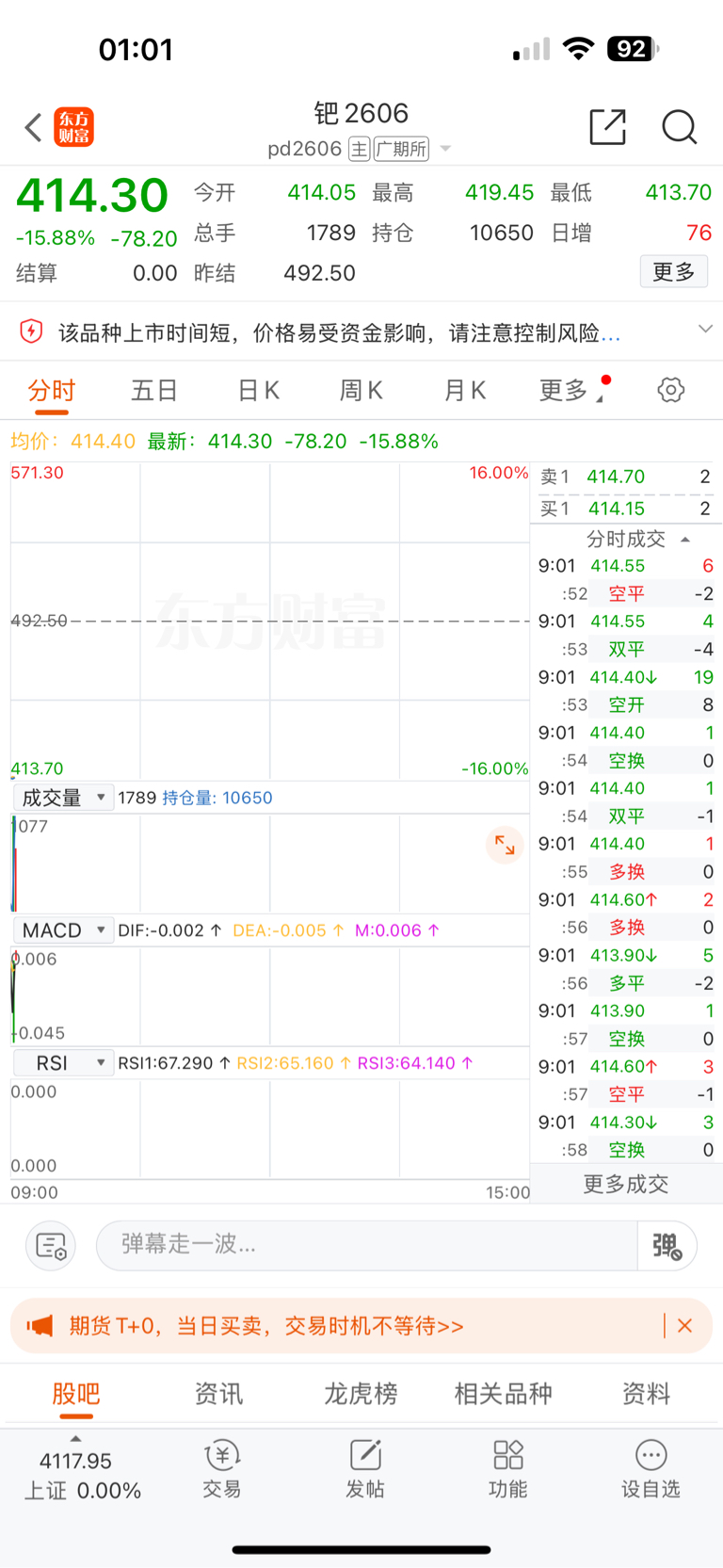723x1568 pixels.
Task: Tap the 发帖 post icon
Action: (365, 1468)
